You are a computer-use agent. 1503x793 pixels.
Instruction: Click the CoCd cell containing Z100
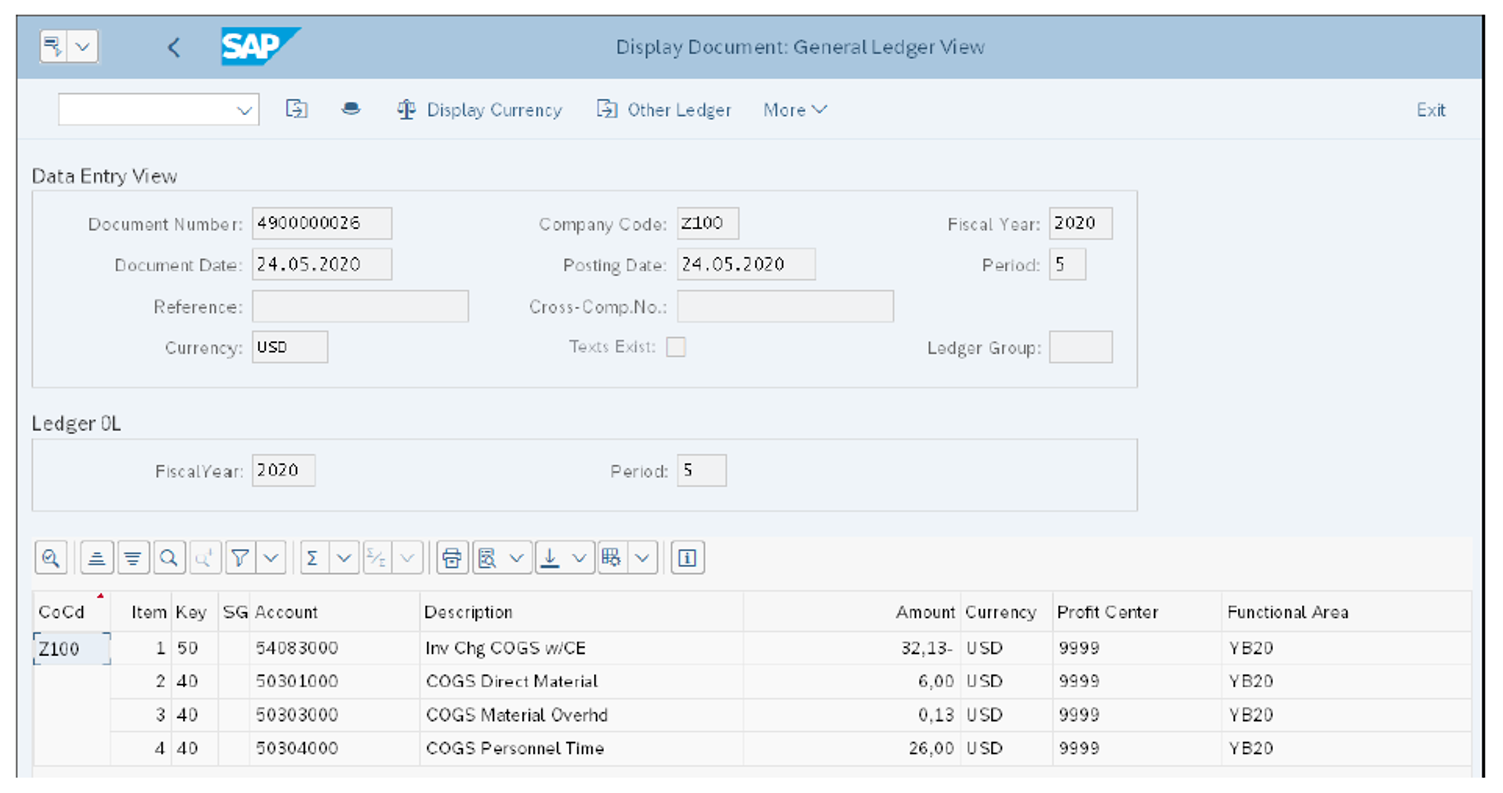click(x=70, y=648)
